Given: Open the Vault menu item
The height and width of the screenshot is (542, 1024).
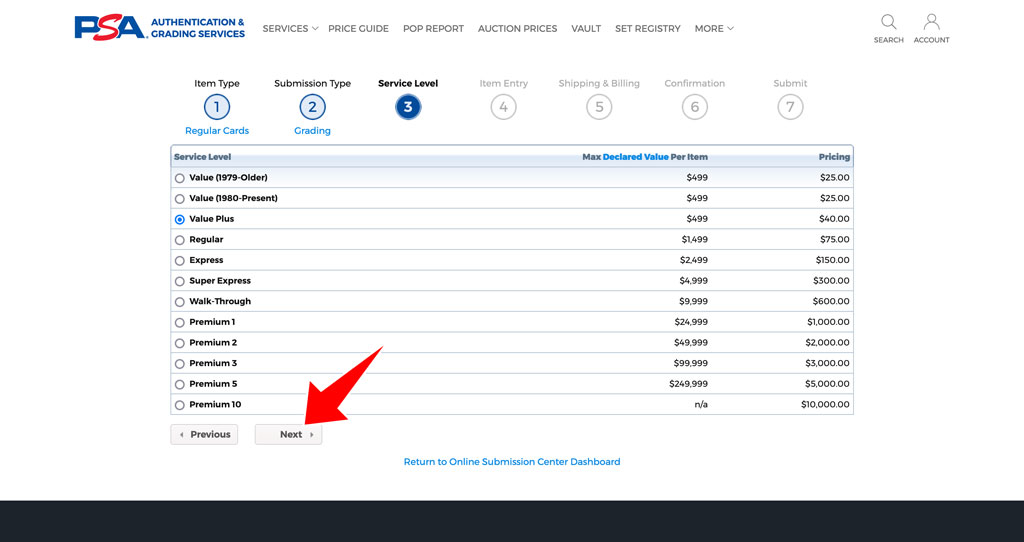Looking at the screenshot, I should click(x=586, y=29).
